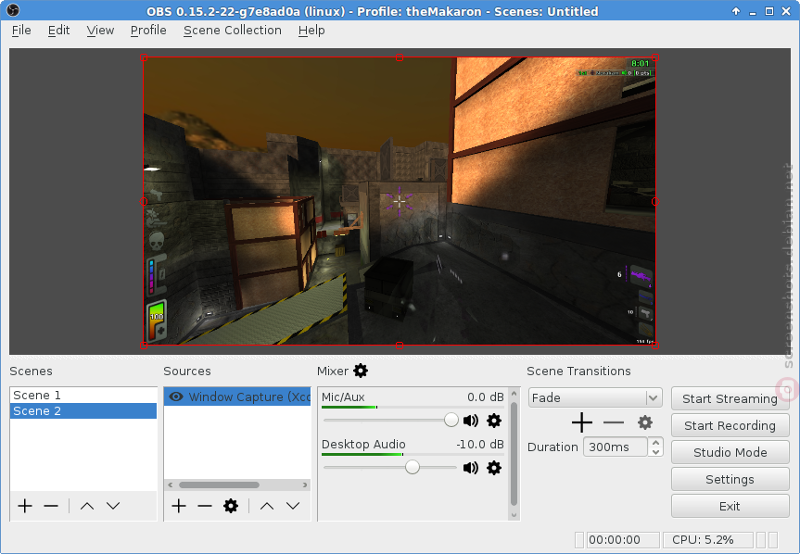
Task: Add a new scene with plus icon
Action: pos(25,506)
